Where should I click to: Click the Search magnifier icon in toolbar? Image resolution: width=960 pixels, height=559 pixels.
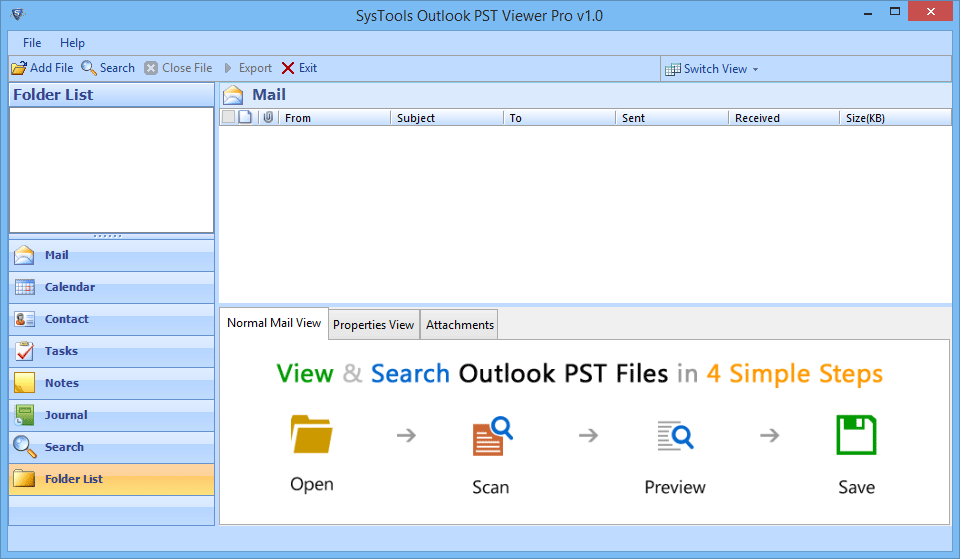[x=89, y=68]
